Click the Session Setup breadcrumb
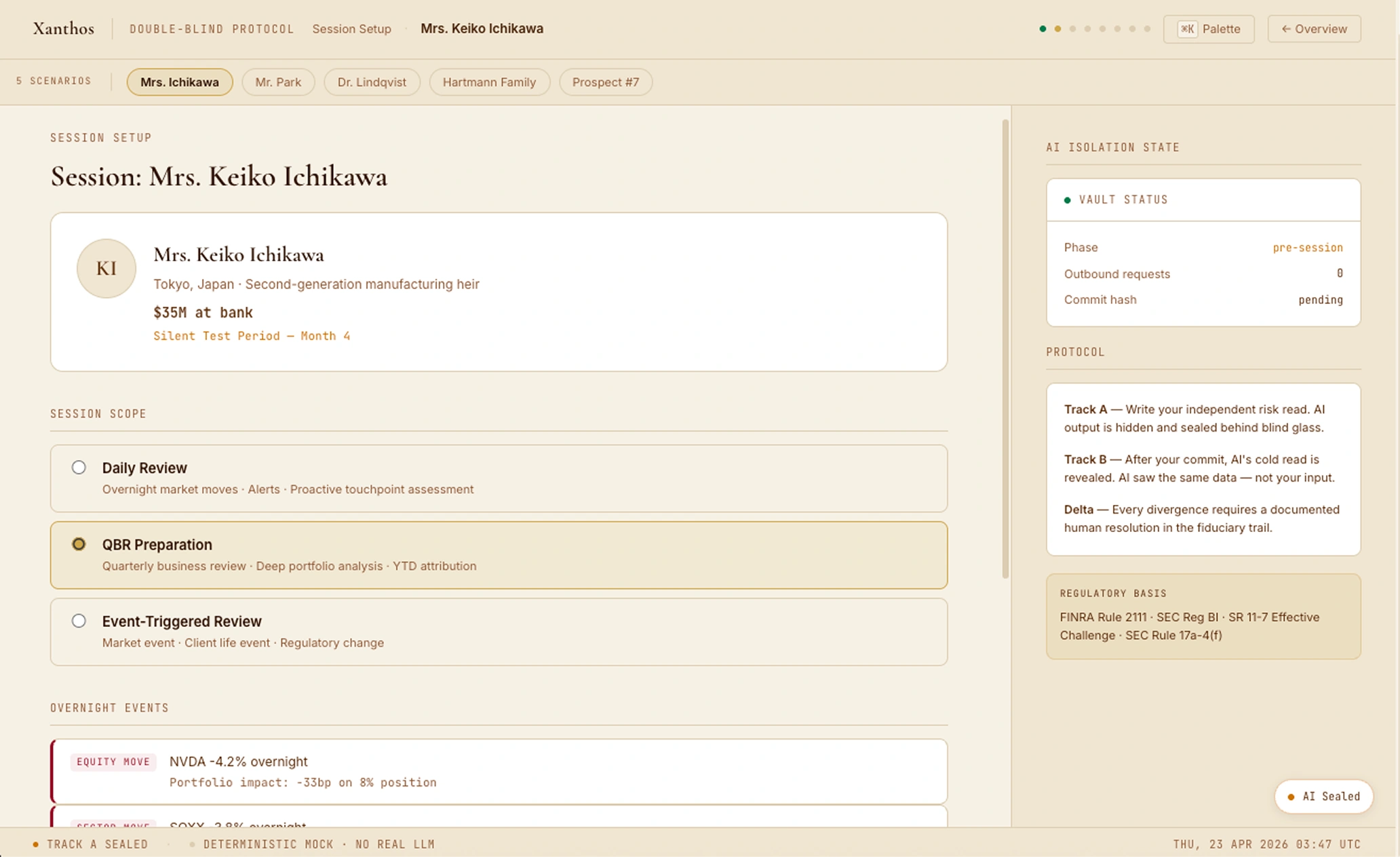Screen dimensions: 1400x857 coord(351,29)
